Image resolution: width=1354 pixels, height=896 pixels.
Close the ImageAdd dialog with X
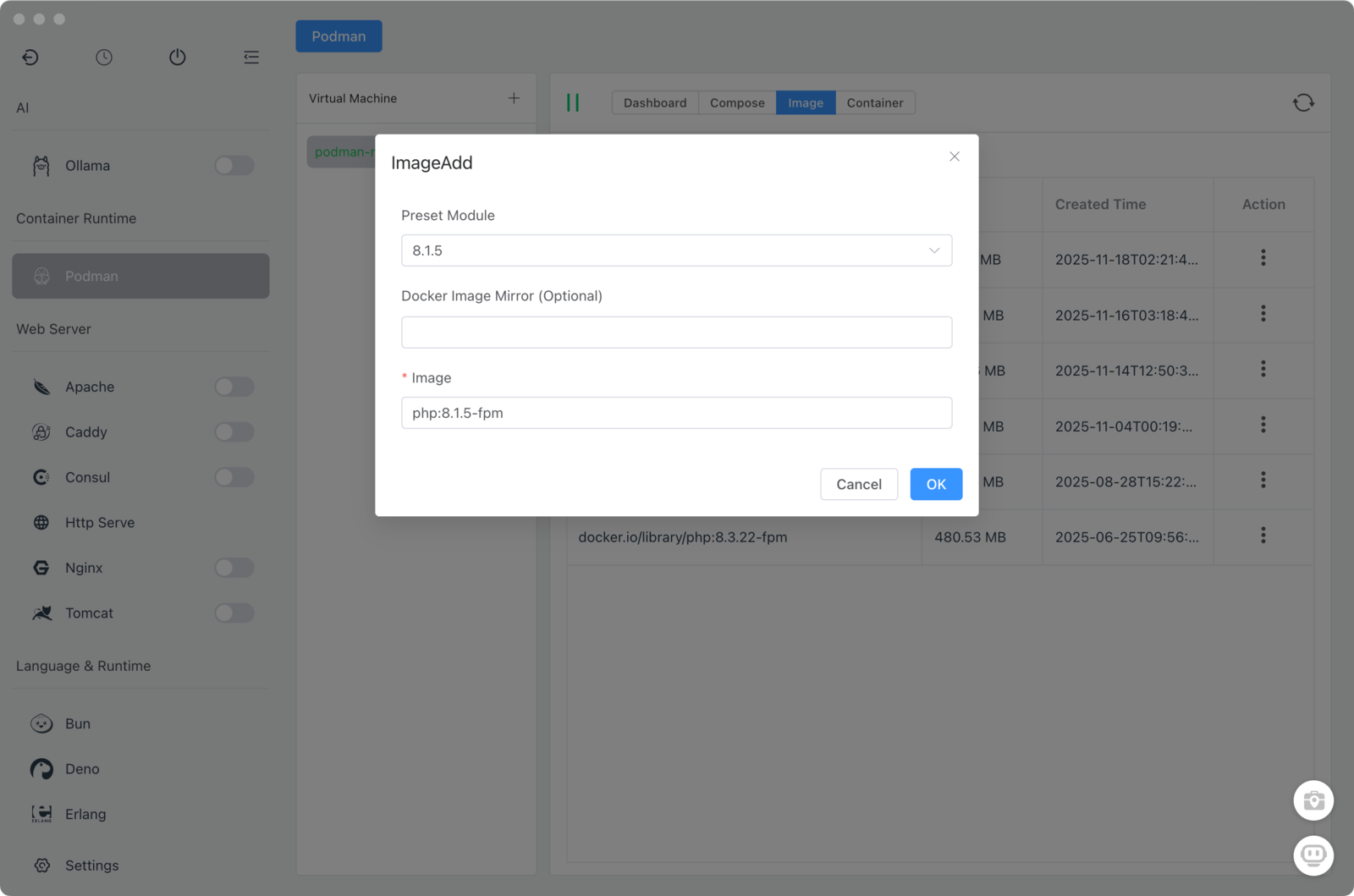tap(955, 157)
